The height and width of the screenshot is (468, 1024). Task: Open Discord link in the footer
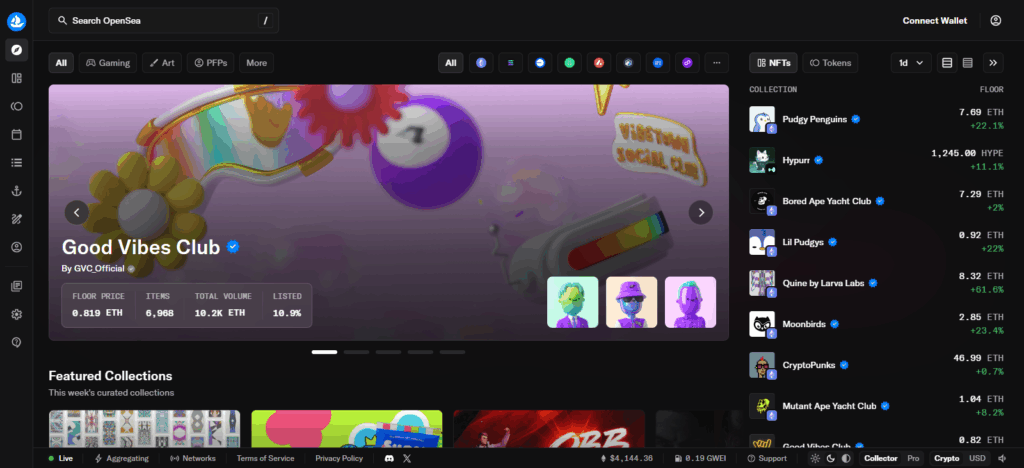coord(389,458)
